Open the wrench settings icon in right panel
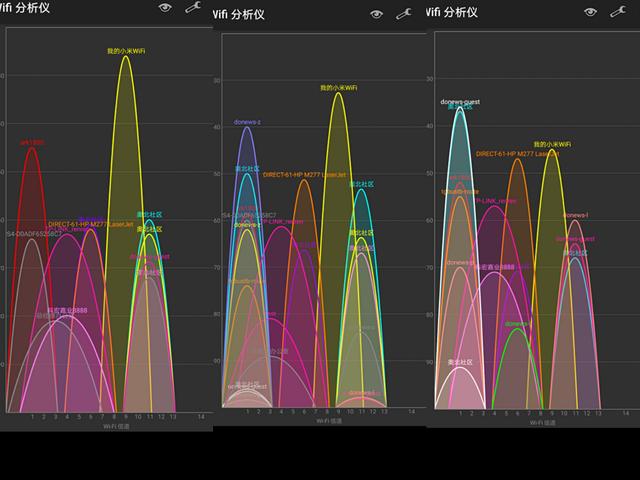640x480 pixels. point(618,11)
